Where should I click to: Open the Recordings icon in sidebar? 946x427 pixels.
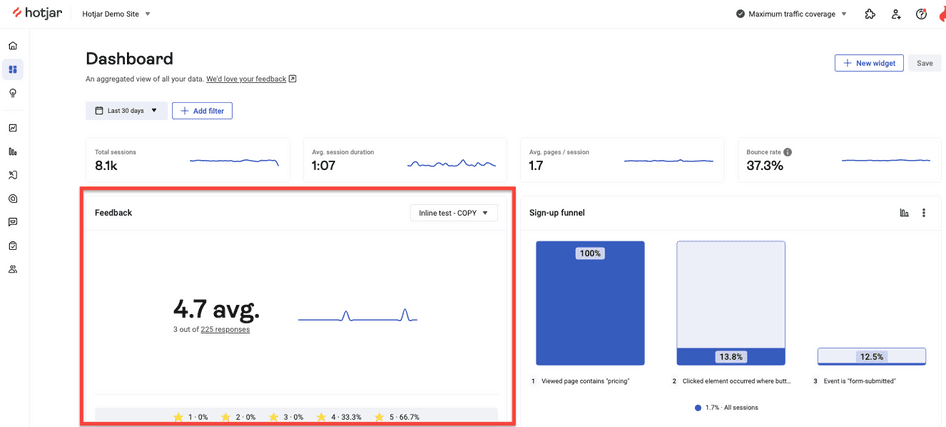(13, 175)
